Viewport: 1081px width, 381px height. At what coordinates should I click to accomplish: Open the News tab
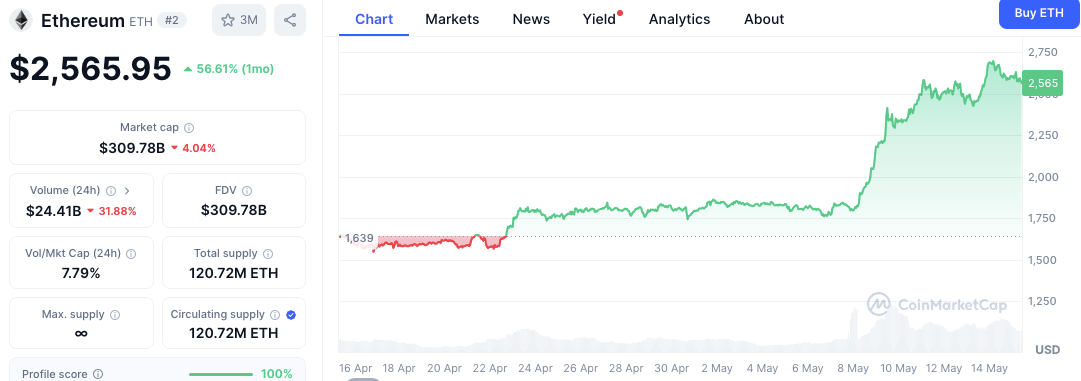[x=531, y=19]
